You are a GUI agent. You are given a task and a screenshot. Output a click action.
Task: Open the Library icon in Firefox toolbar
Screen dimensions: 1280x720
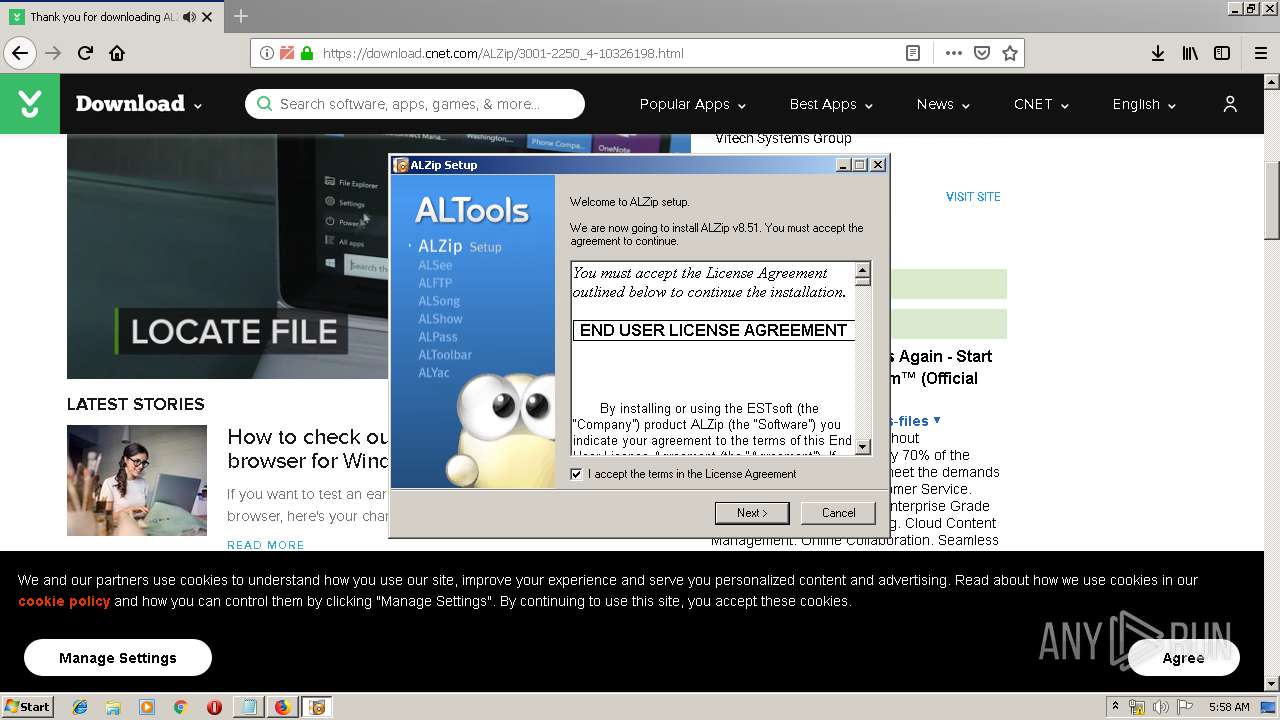(1190, 53)
